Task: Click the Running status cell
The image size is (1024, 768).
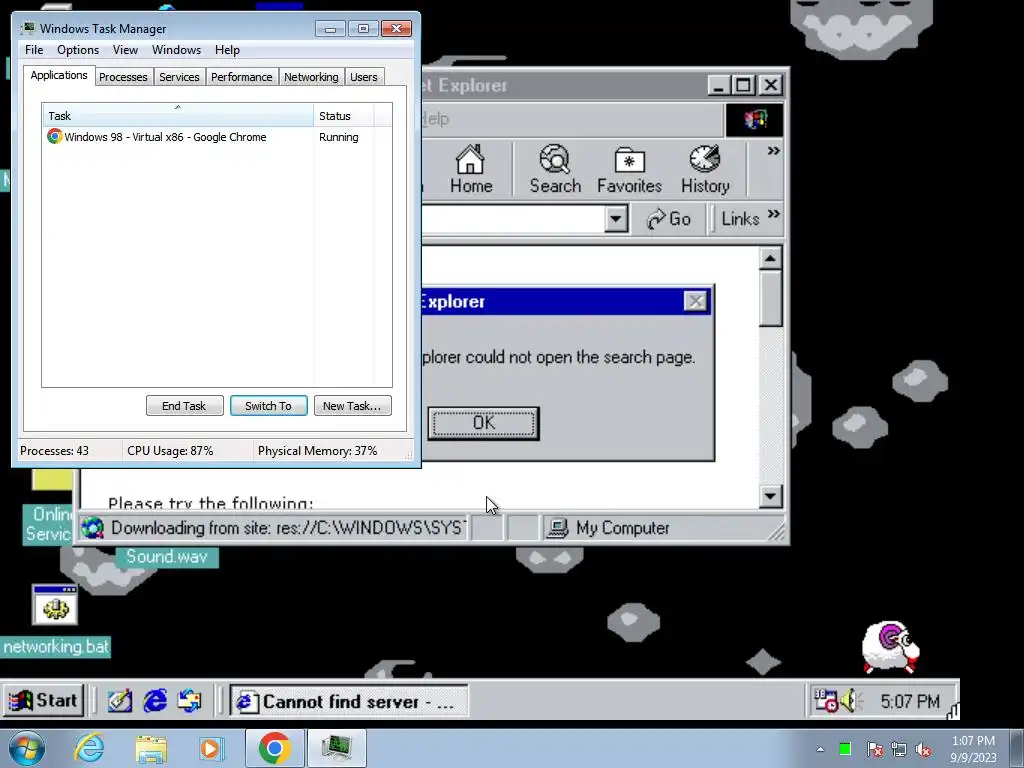Action: click(x=338, y=137)
